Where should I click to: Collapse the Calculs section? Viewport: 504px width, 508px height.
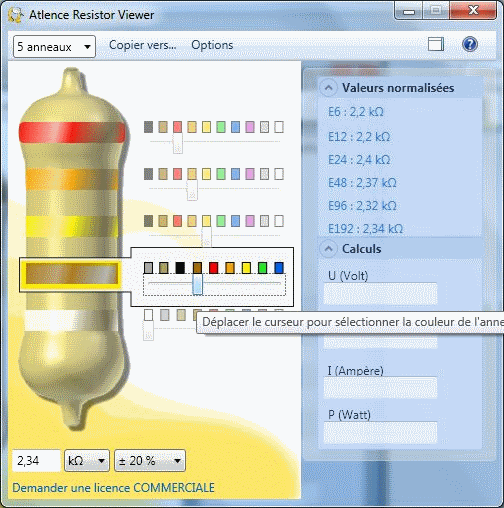[329, 249]
